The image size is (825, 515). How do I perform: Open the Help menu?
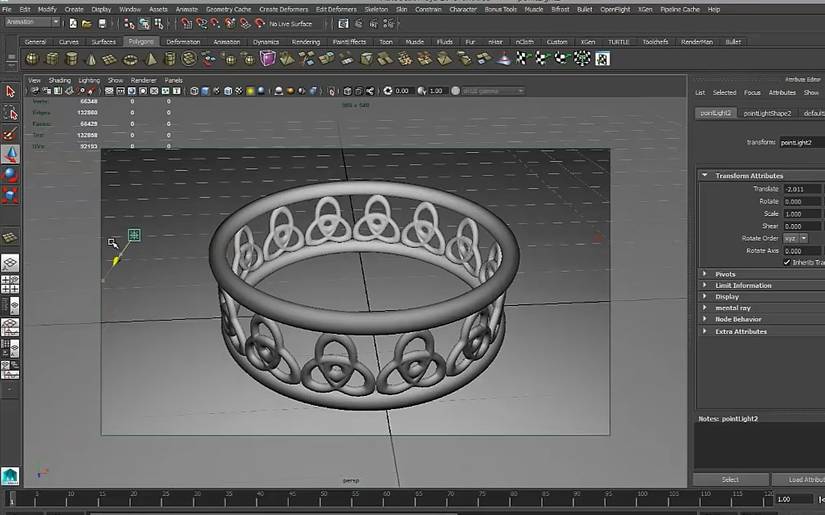tap(713, 9)
